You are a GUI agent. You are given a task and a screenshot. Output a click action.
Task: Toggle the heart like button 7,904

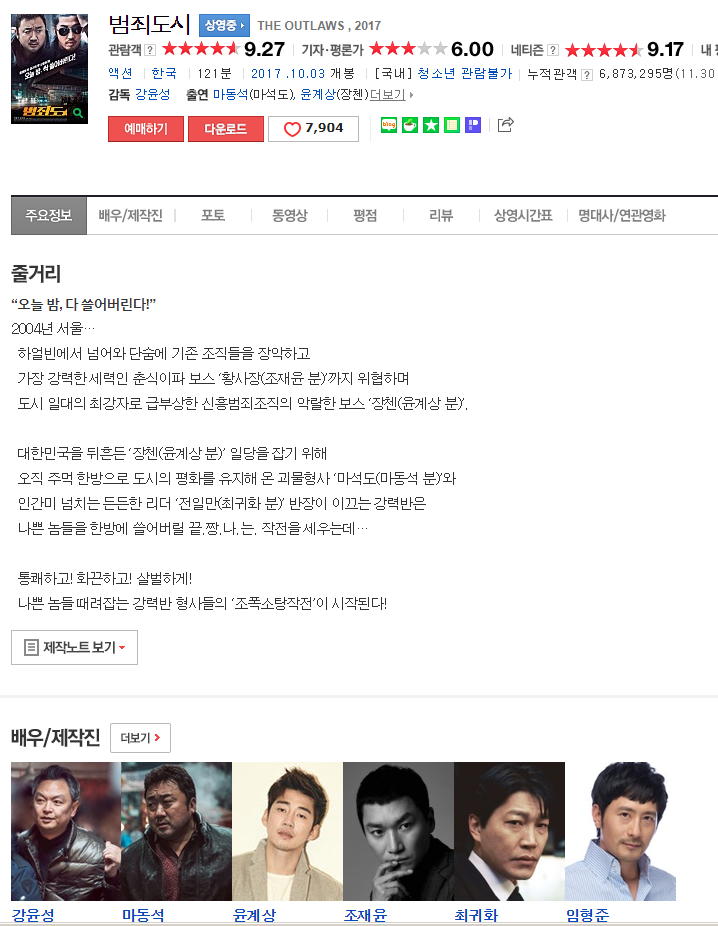point(314,129)
